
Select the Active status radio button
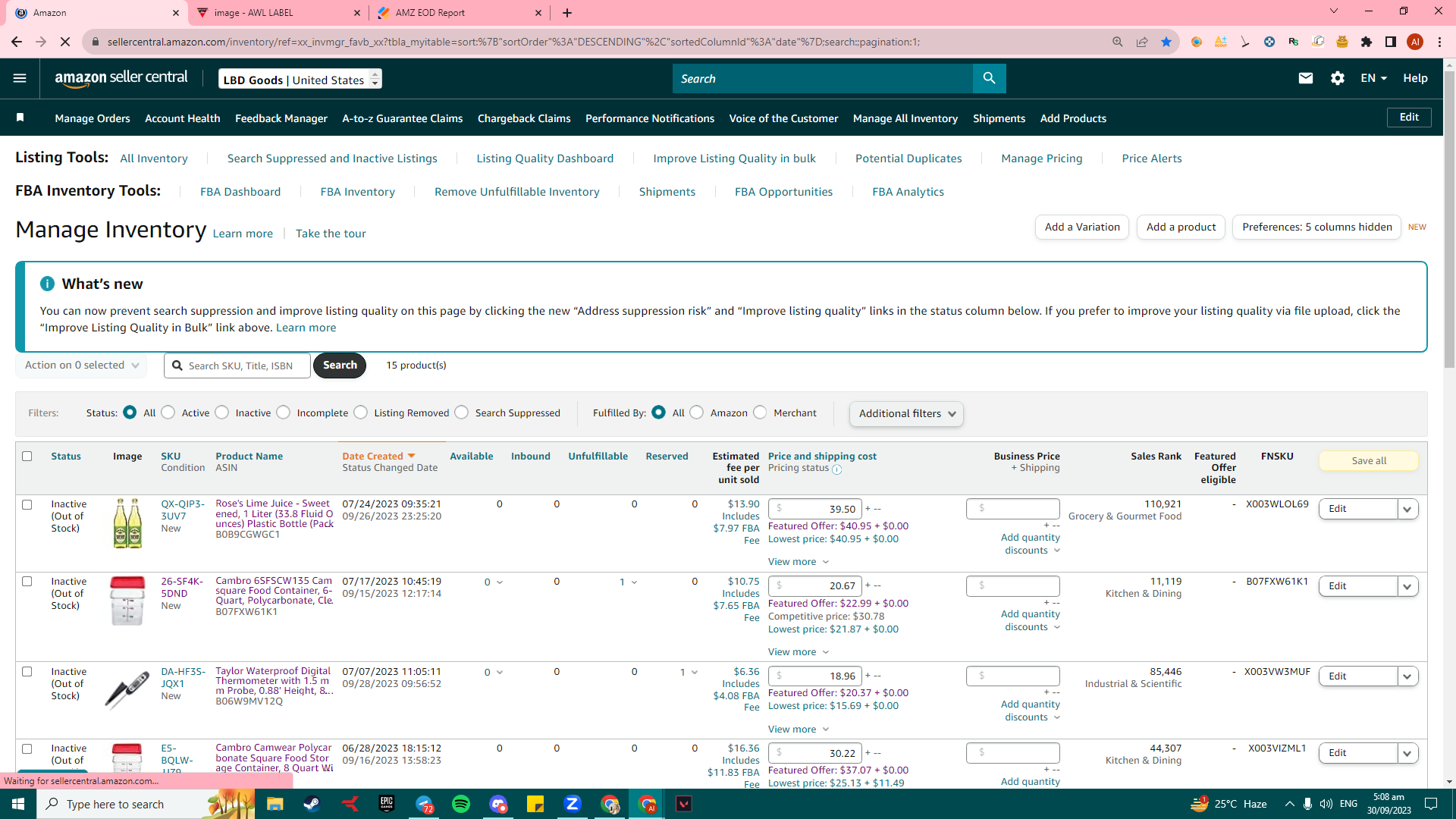(x=168, y=413)
